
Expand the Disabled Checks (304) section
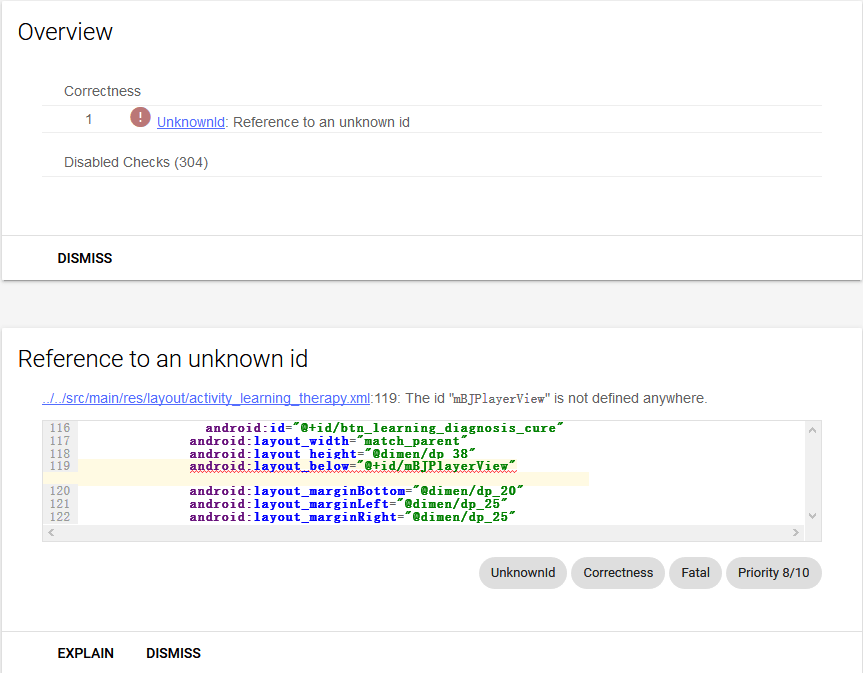point(135,162)
